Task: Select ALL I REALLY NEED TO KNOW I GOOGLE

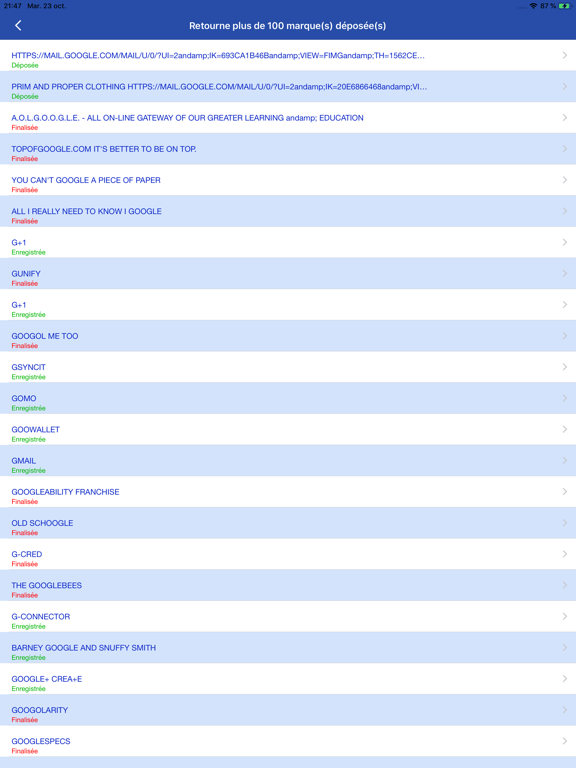Action: 288,212
